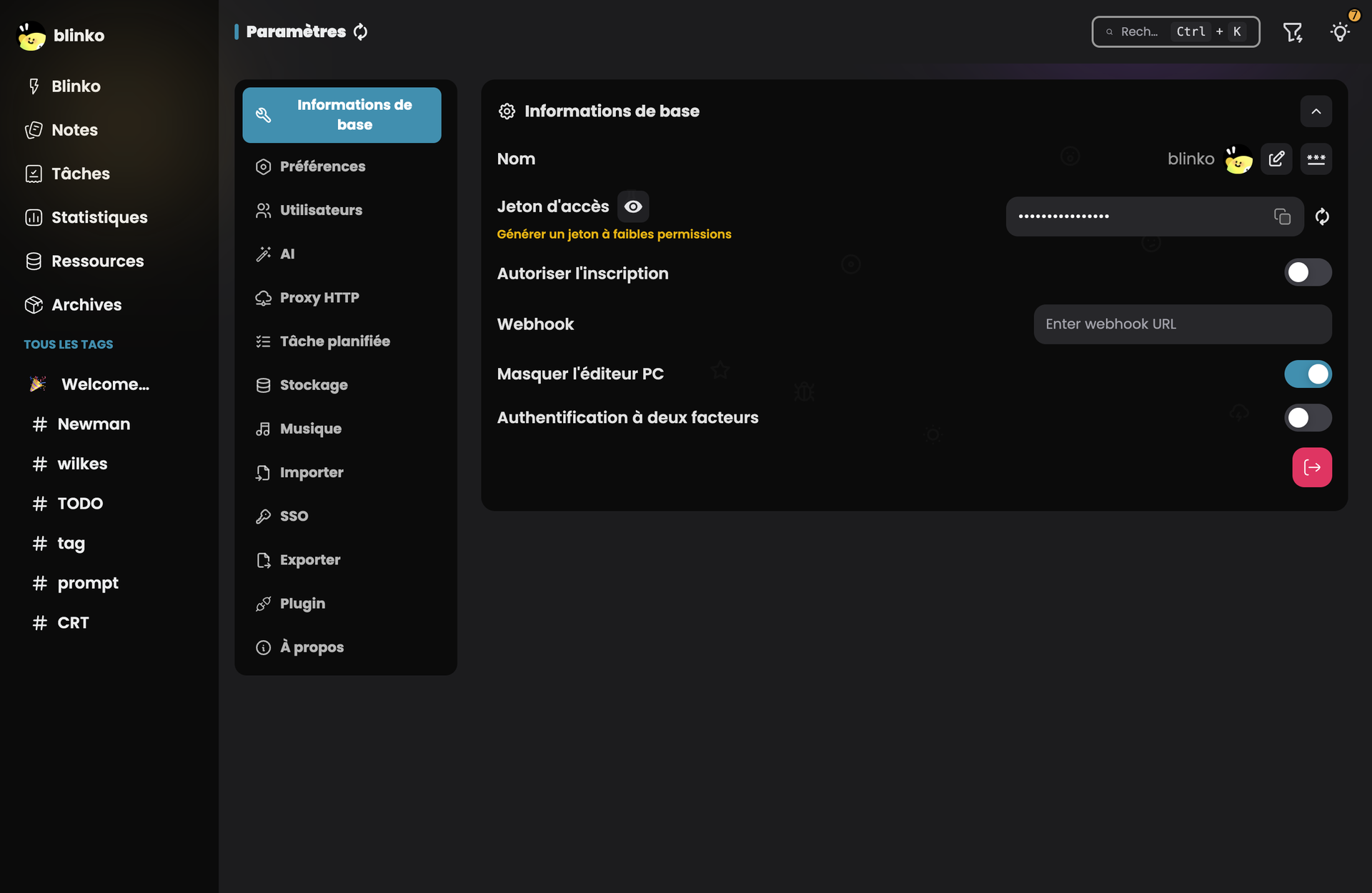Open Tâche planifiée settings tab

click(342, 341)
